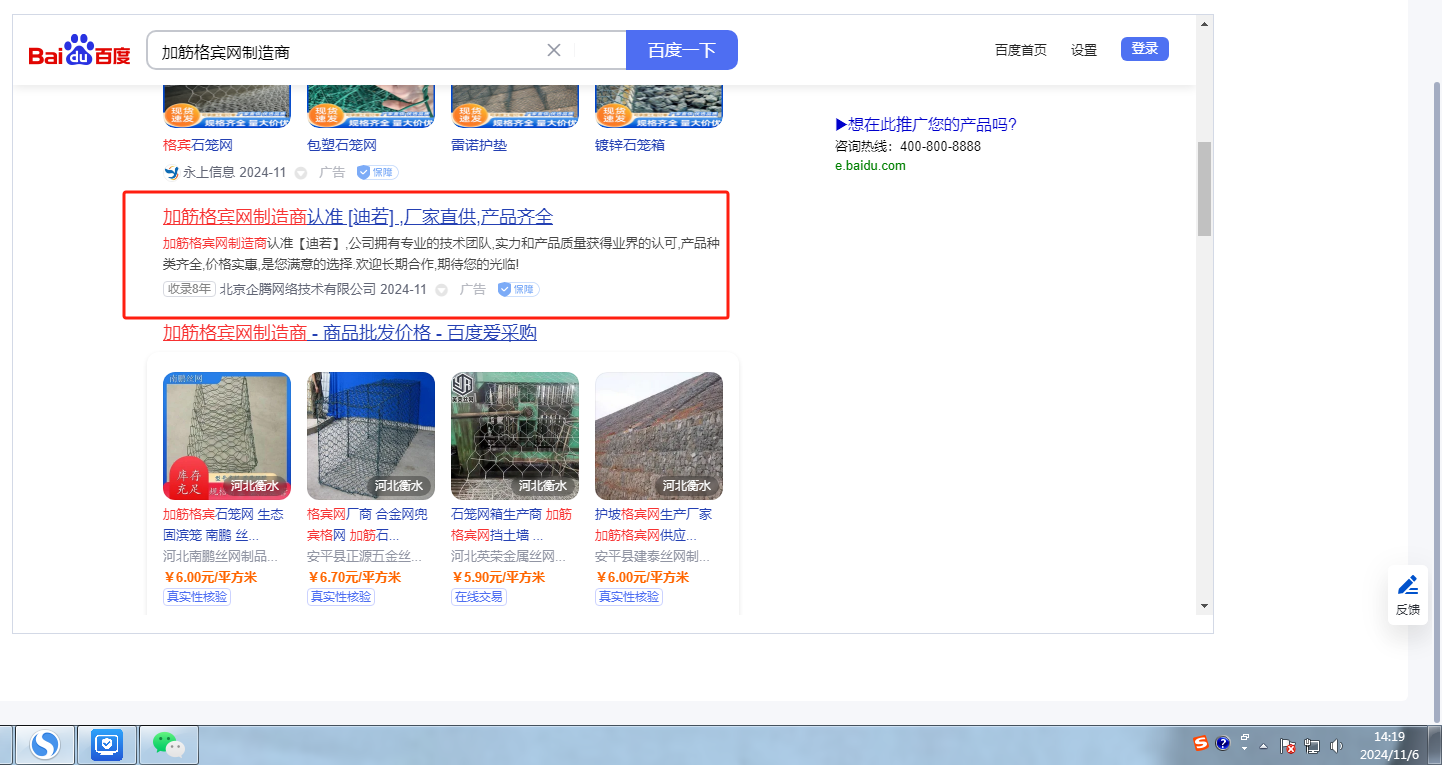The width and height of the screenshot is (1442, 765).
Task: Open the 格宾网厂商 合金网兜 product title
Action: 367,524
